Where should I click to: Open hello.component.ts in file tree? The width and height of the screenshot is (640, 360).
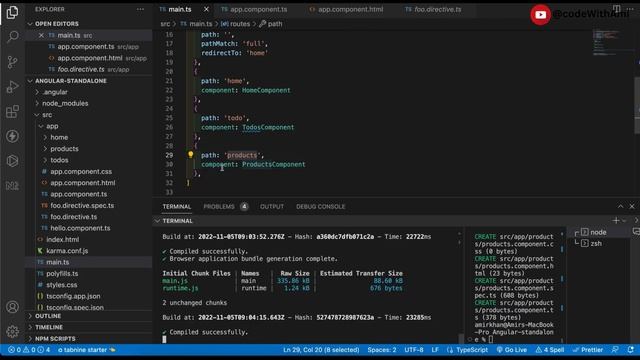(80, 228)
